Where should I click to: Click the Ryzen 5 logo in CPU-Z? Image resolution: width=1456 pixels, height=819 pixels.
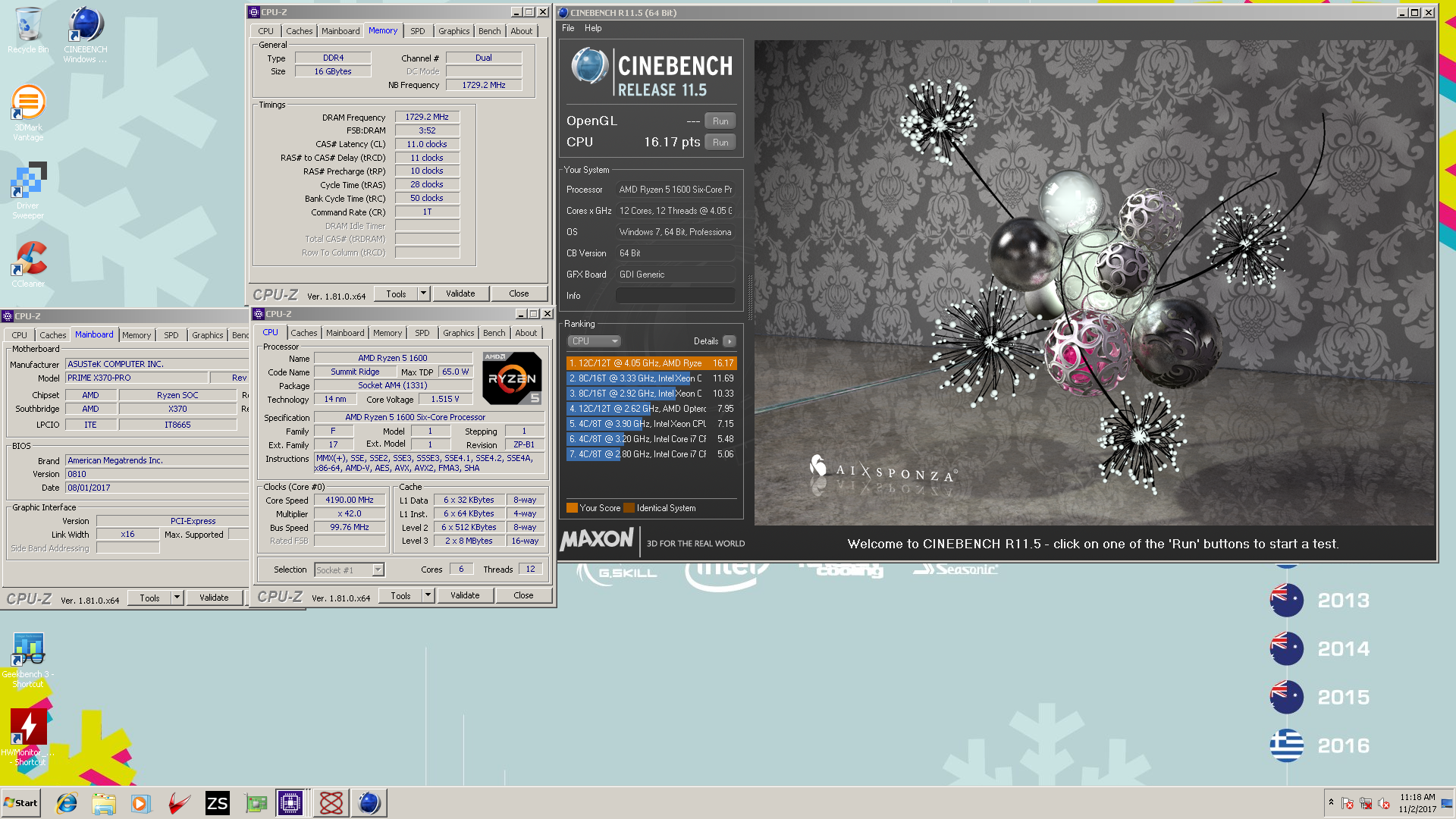[513, 378]
